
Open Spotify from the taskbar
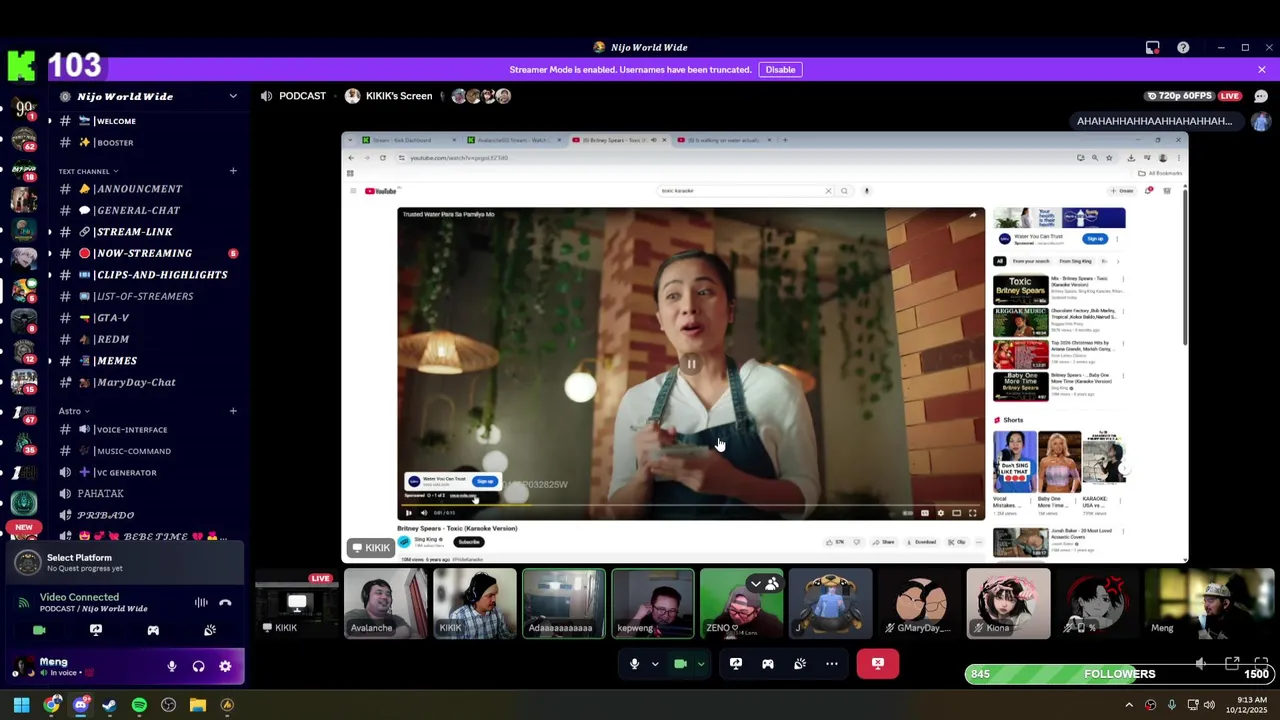(139, 705)
